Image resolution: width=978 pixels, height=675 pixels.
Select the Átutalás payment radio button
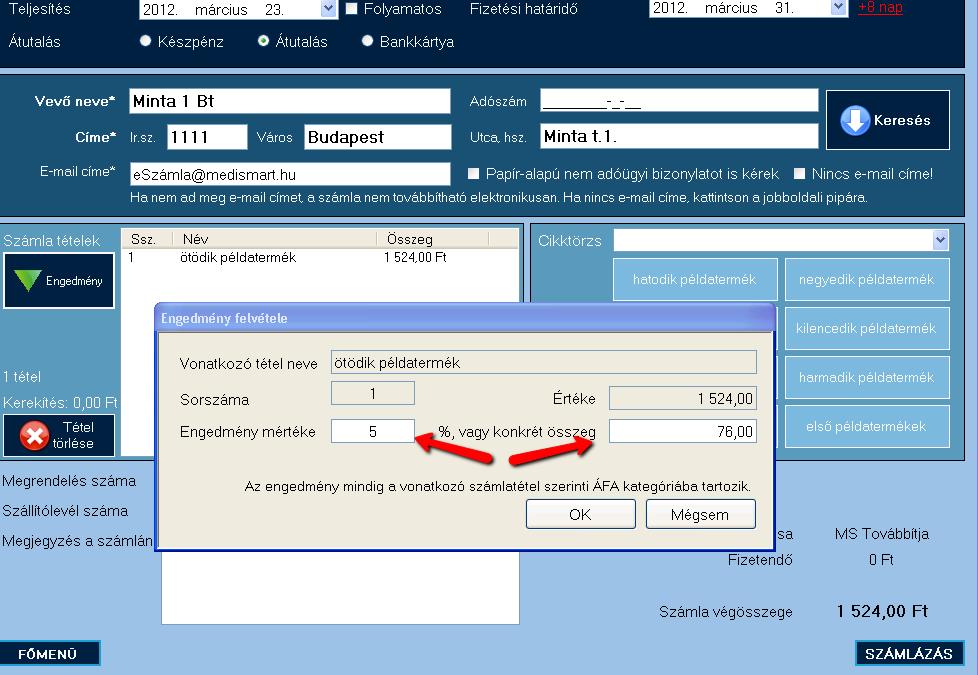click(x=263, y=41)
